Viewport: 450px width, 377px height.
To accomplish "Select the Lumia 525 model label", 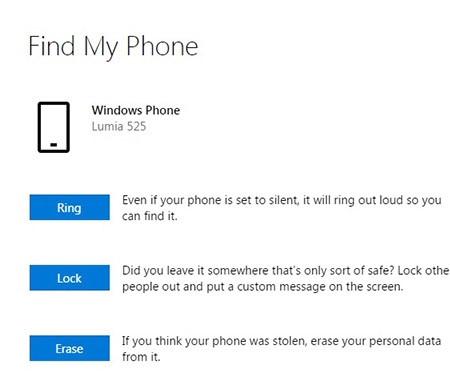I will [x=119, y=126].
